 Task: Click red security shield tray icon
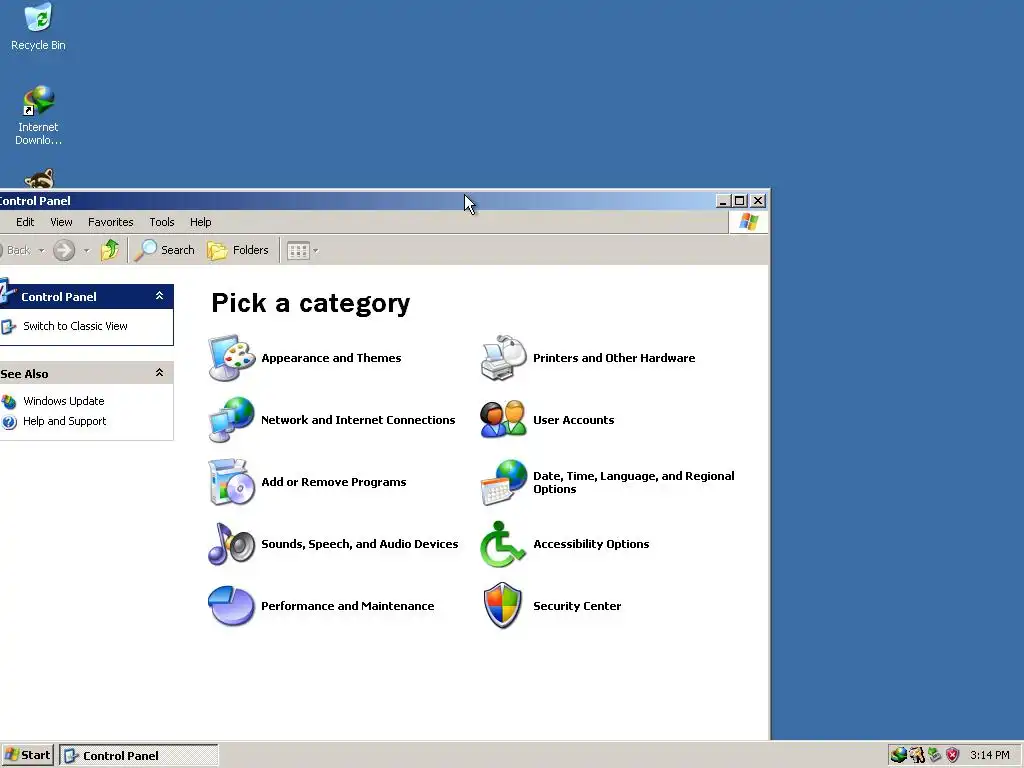tap(953, 755)
